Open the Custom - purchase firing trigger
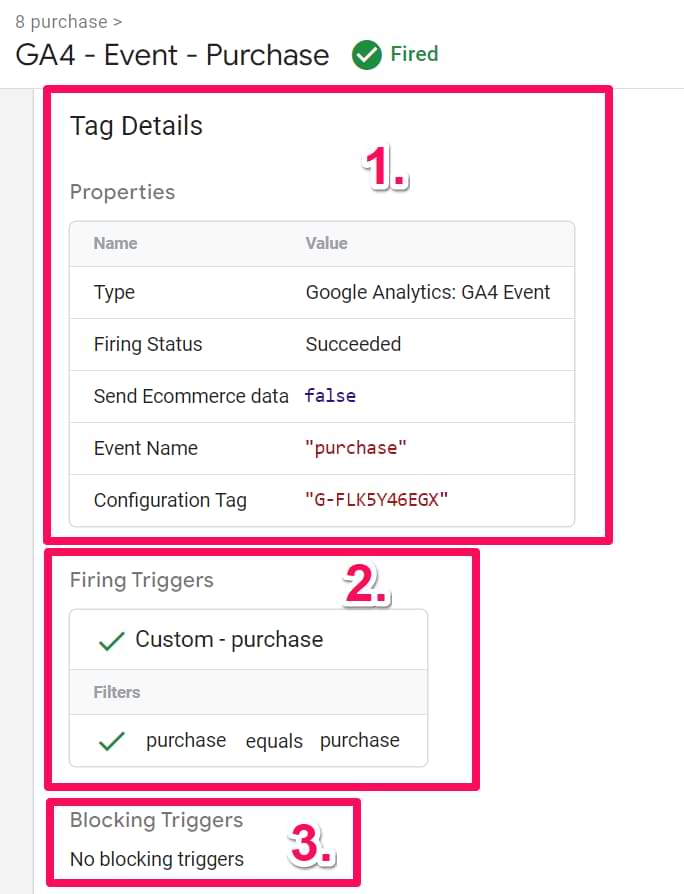This screenshot has width=684, height=894. tap(229, 640)
